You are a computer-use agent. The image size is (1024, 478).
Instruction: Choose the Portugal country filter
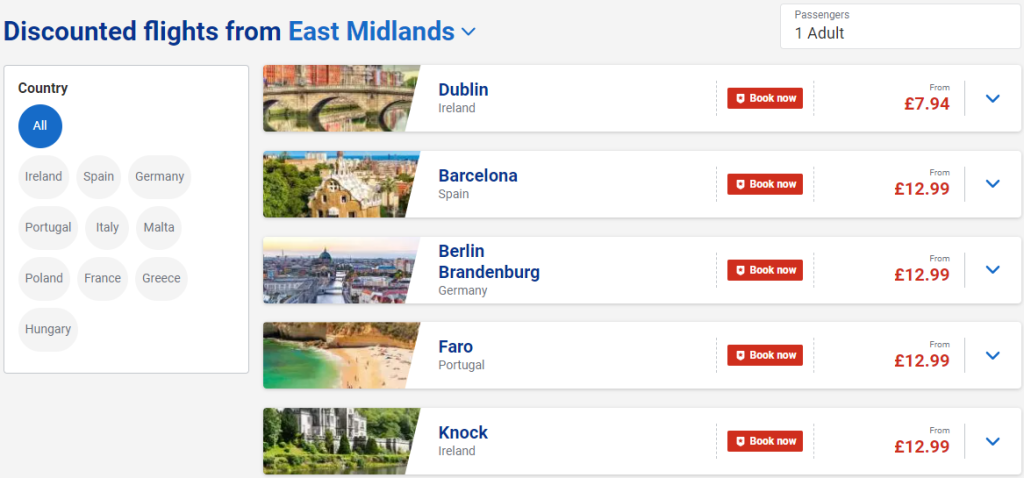48,227
